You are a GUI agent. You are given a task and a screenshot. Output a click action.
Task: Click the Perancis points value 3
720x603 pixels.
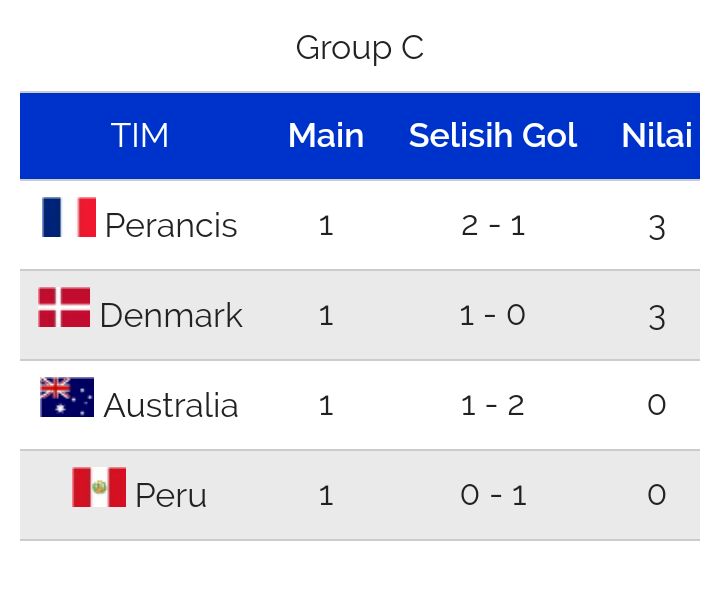point(657,228)
